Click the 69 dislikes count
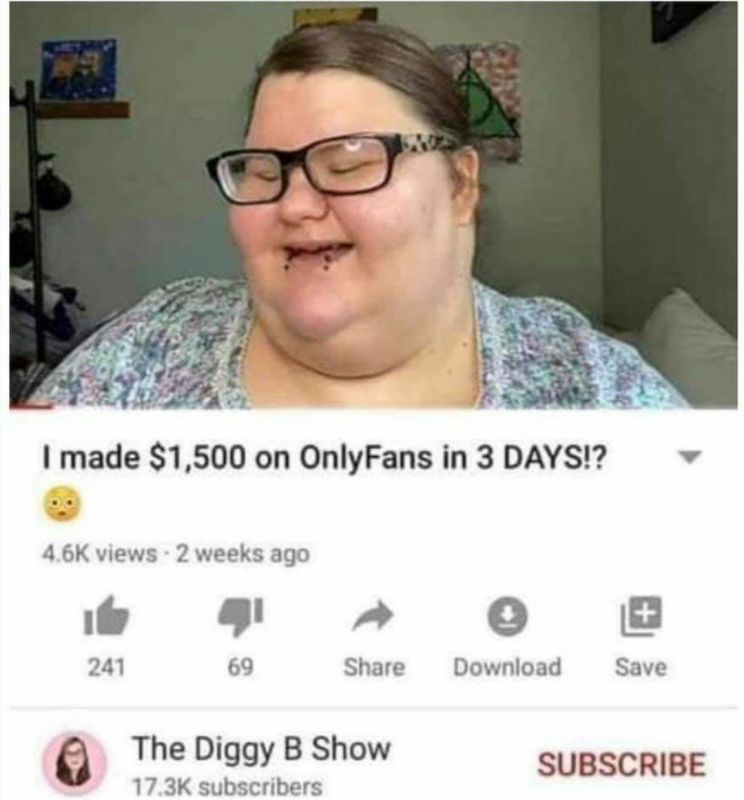Viewport: 744px width, 800px height. click(x=240, y=667)
